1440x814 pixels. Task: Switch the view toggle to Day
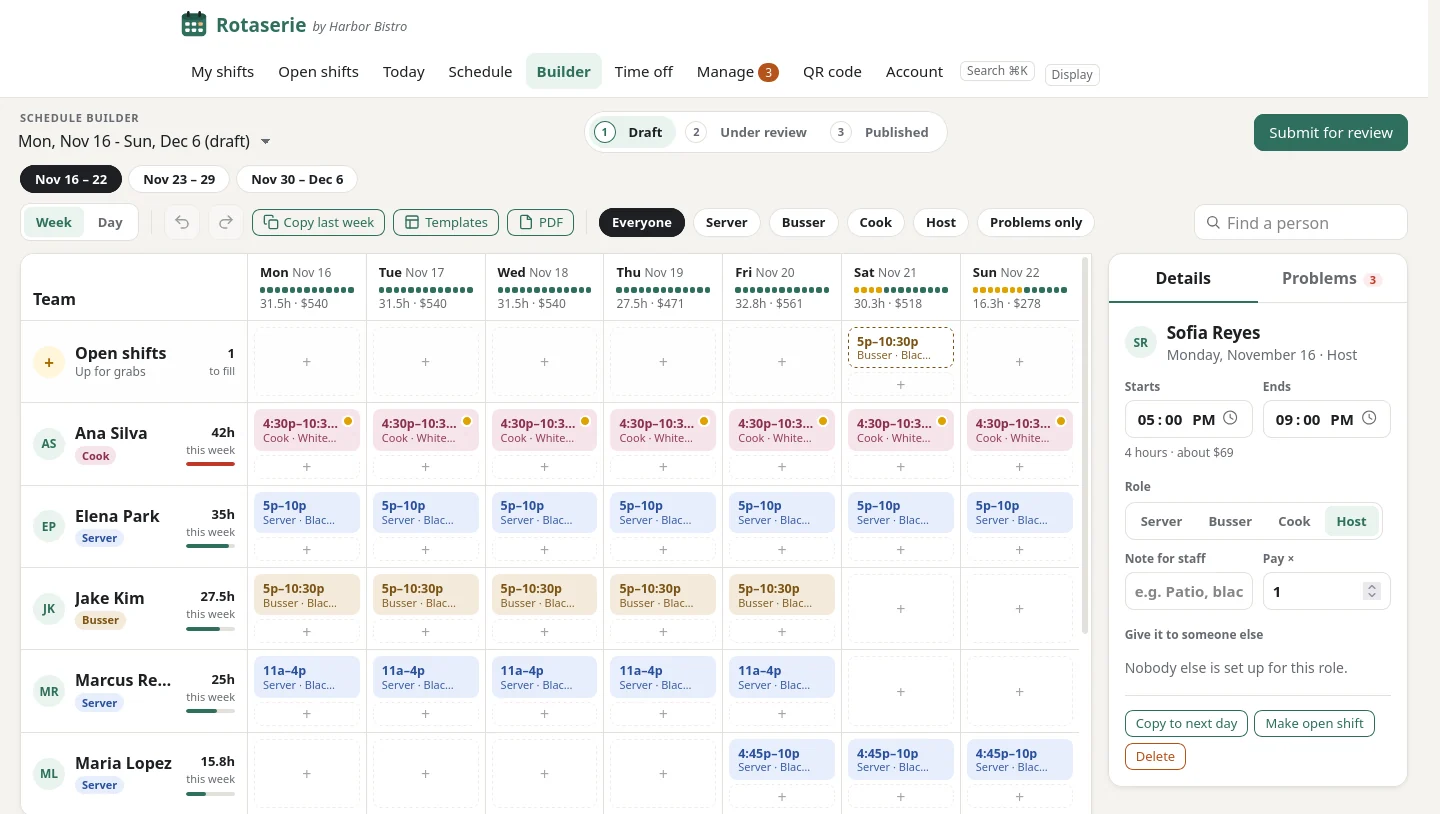point(110,222)
